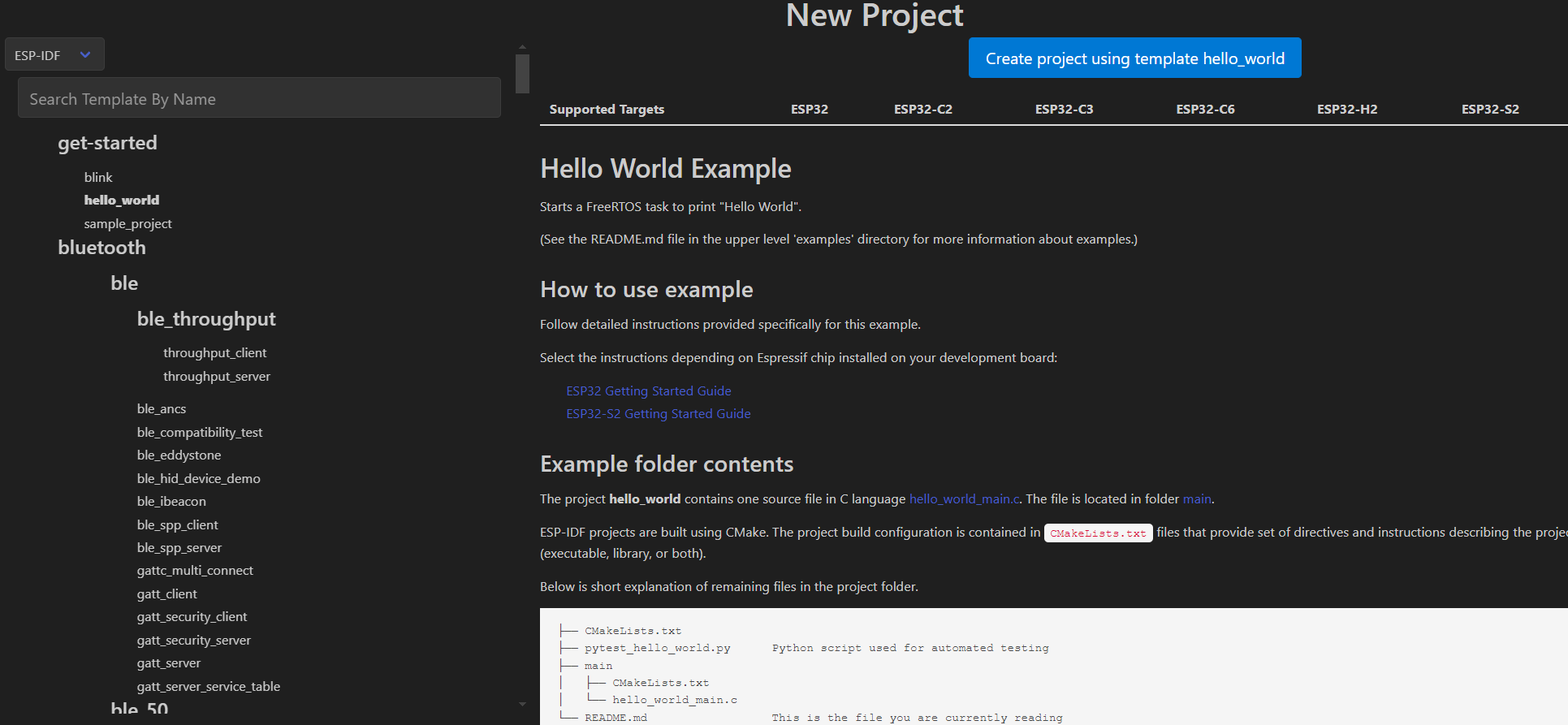
Task: Open the ESP-IDF framework dropdown
Action: point(54,55)
